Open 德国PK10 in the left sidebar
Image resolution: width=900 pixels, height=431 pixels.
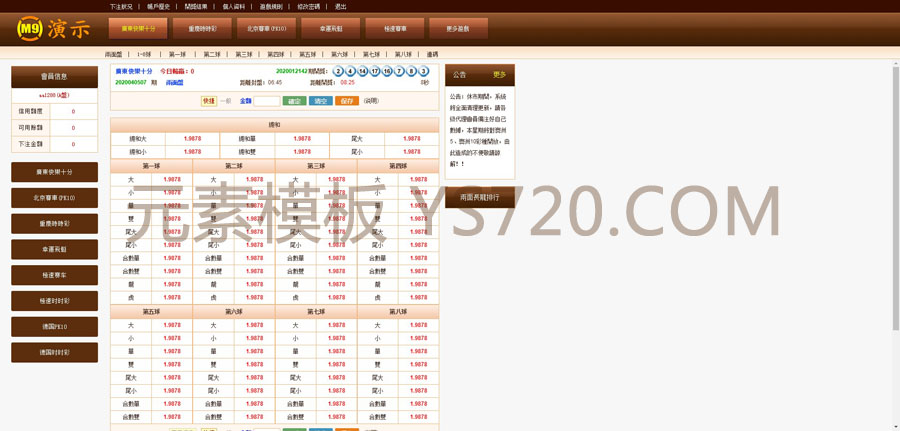pyautogui.click(x=55, y=327)
